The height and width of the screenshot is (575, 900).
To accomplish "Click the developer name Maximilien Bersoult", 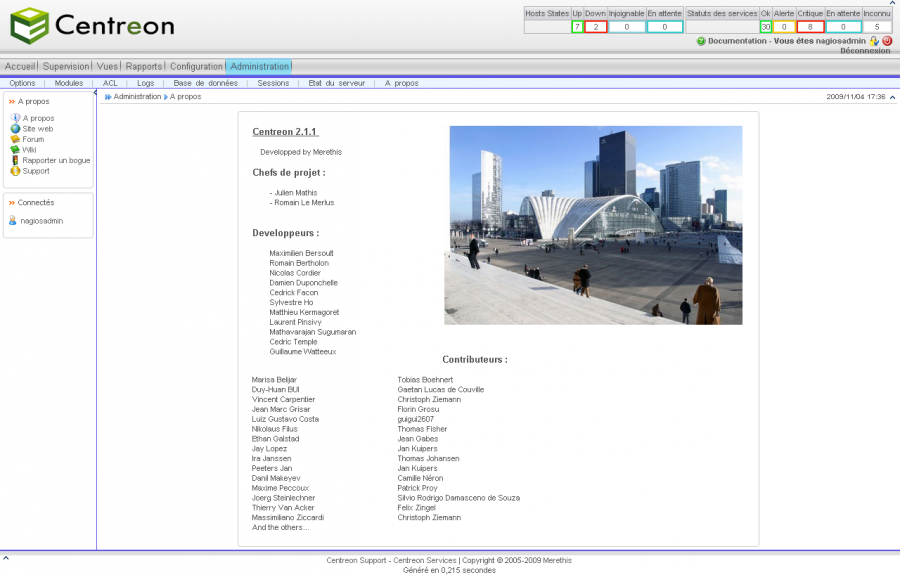I will [x=301, y=253].
